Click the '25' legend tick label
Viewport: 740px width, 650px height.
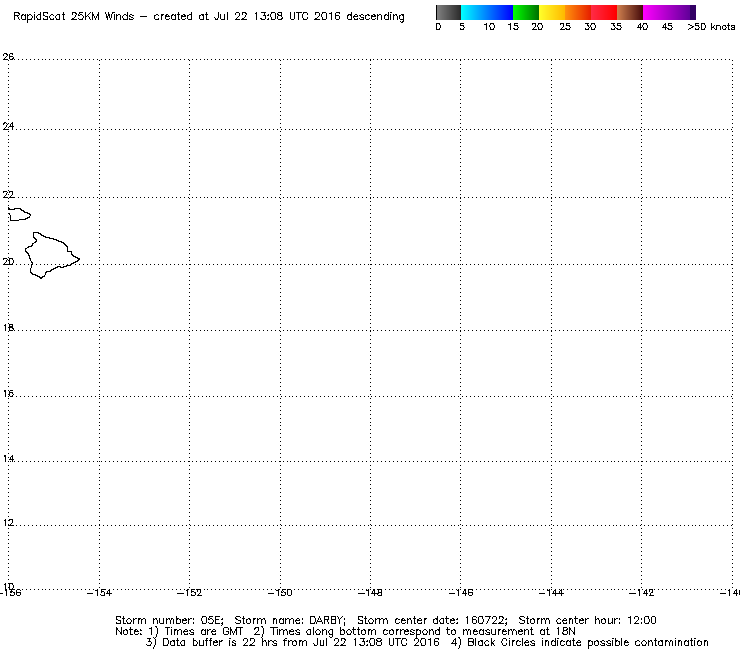tap(565, 27)
